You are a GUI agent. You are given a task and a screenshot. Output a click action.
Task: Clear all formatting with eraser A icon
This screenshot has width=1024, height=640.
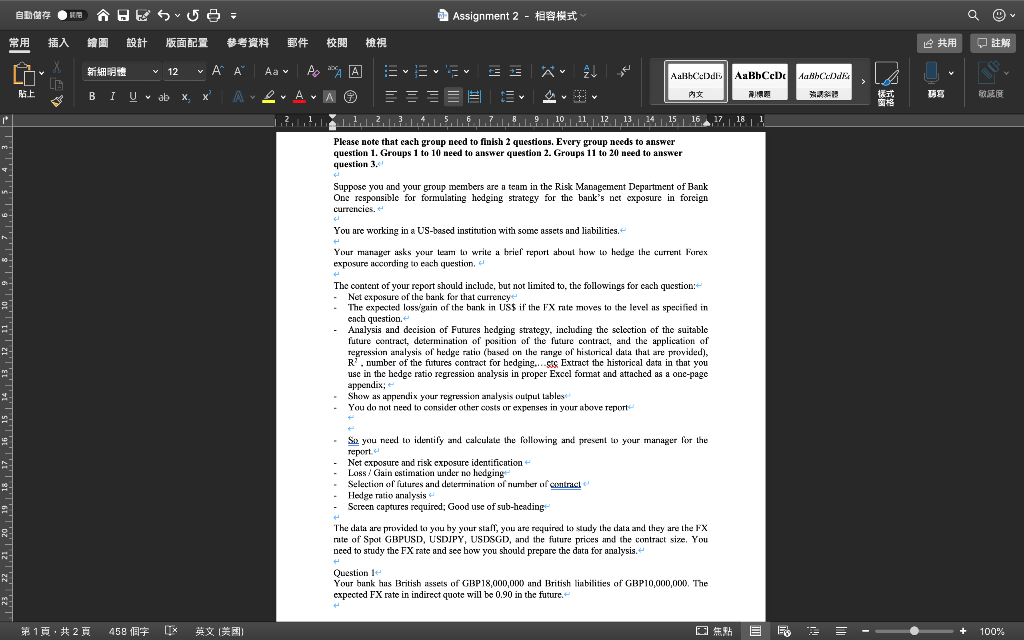pos(313,71)
